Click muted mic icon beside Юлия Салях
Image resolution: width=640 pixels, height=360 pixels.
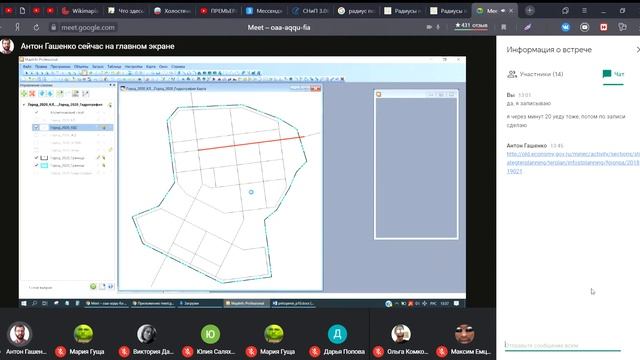tap(188, 351)
